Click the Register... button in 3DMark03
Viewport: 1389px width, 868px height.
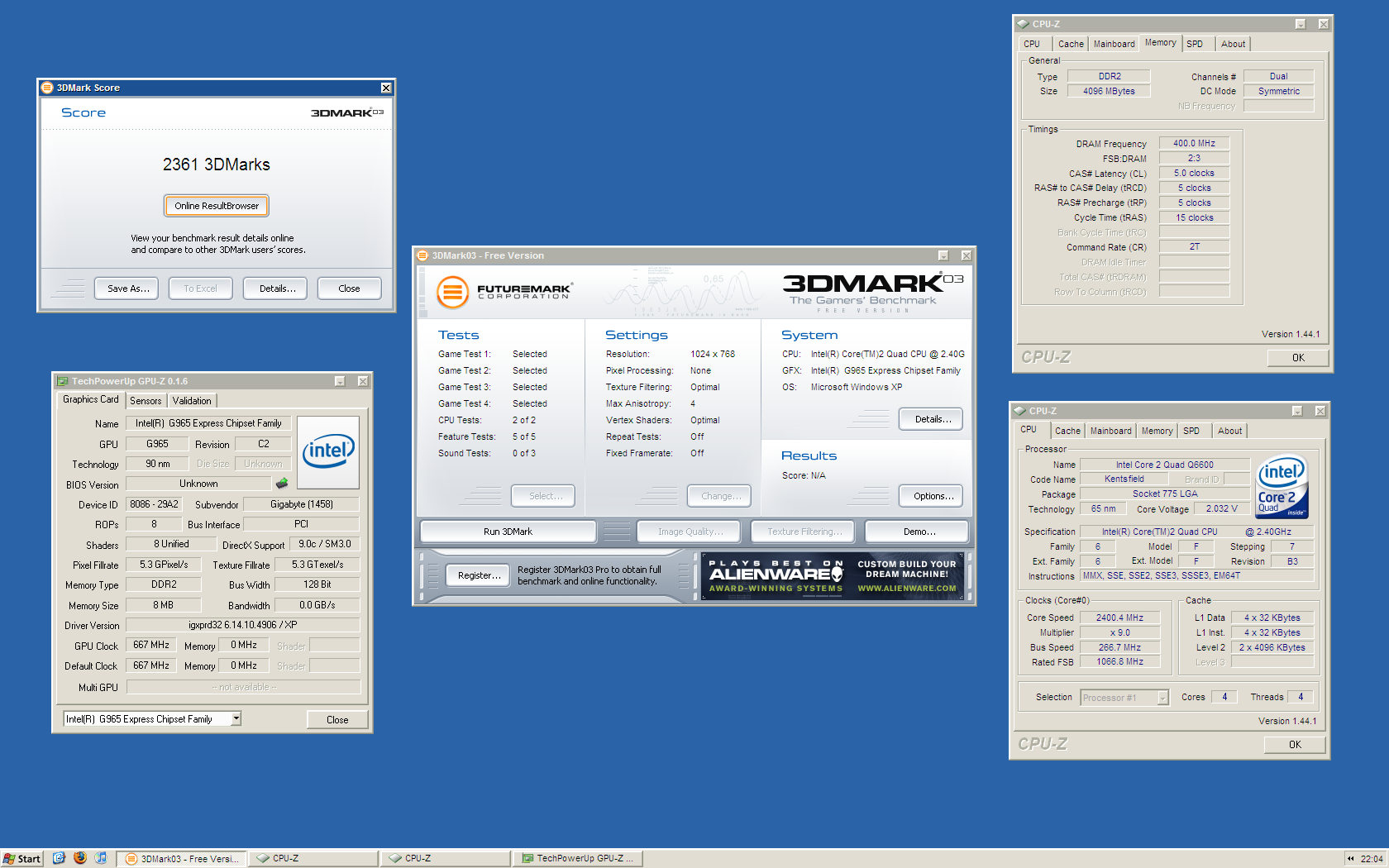click(477, 575)
